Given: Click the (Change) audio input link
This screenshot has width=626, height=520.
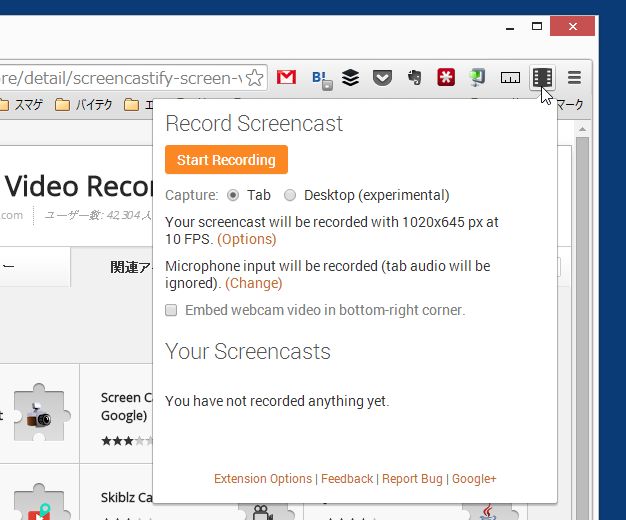Looking at the screenshot, I should pos(254,283).
